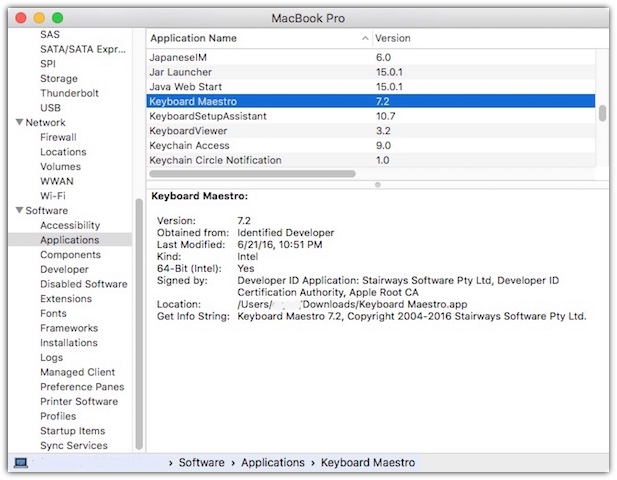Viewport: 617px width, 480px height.
Task: Select Network category
Action: click(x=45, y=122)
